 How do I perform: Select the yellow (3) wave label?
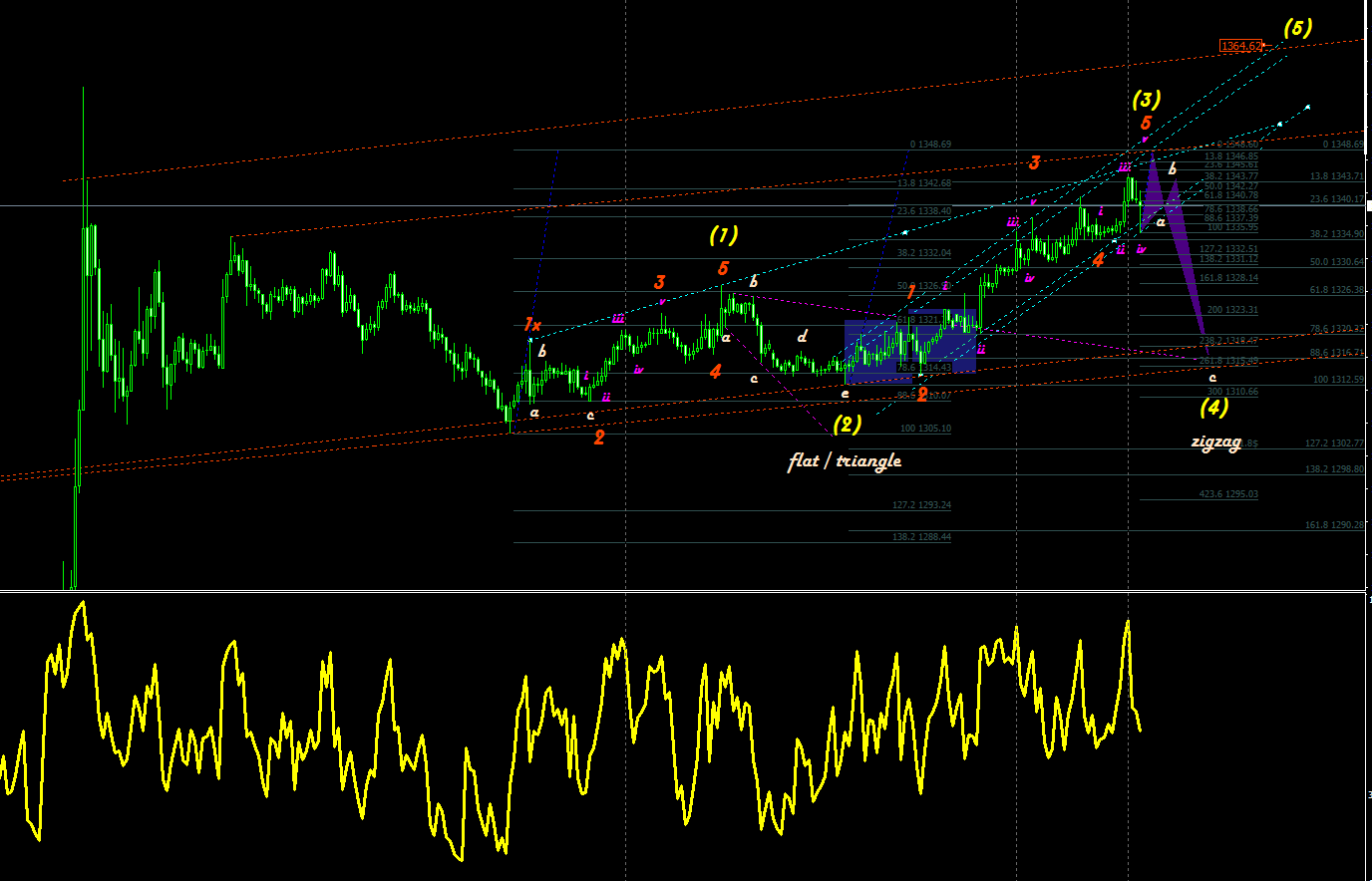click(1146, 100)
